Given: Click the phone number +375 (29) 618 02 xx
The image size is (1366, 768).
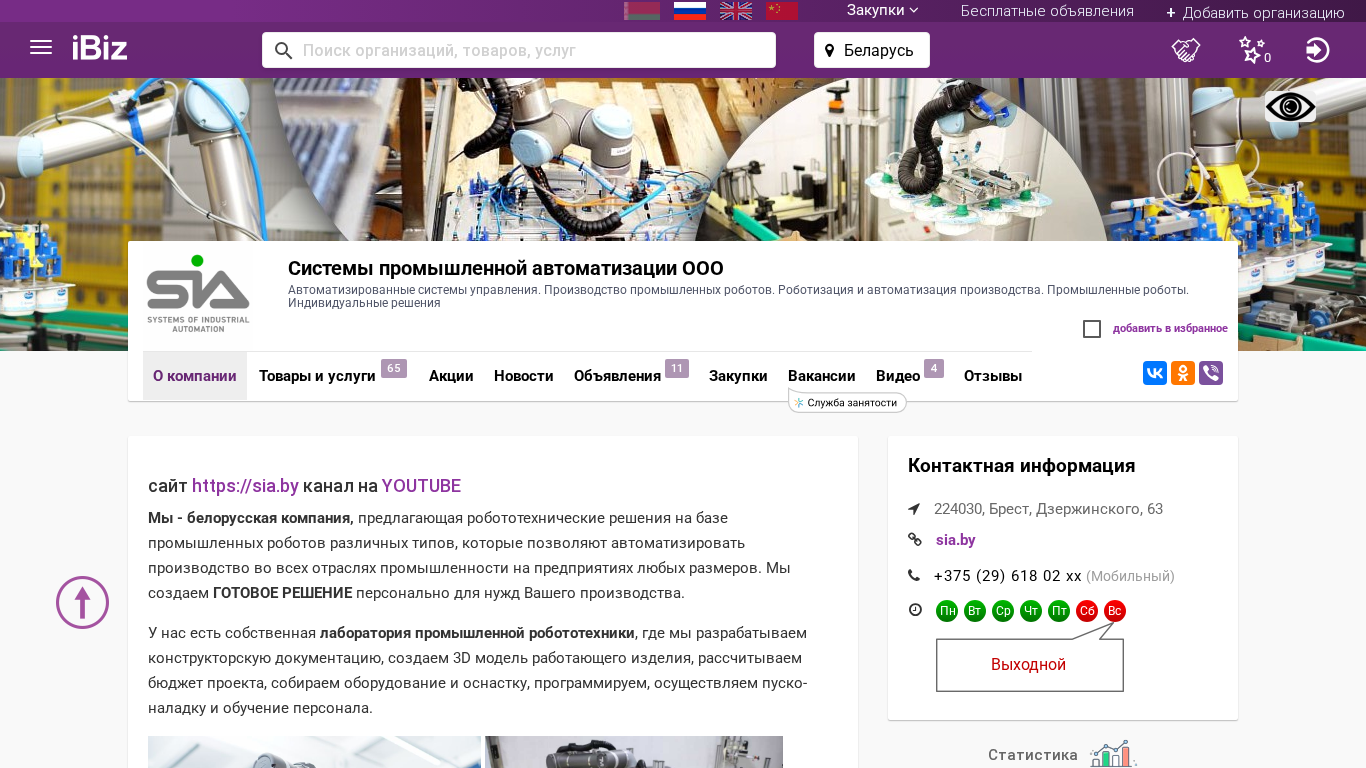Looking at the screenshot, I should [x=1008, y=576].
